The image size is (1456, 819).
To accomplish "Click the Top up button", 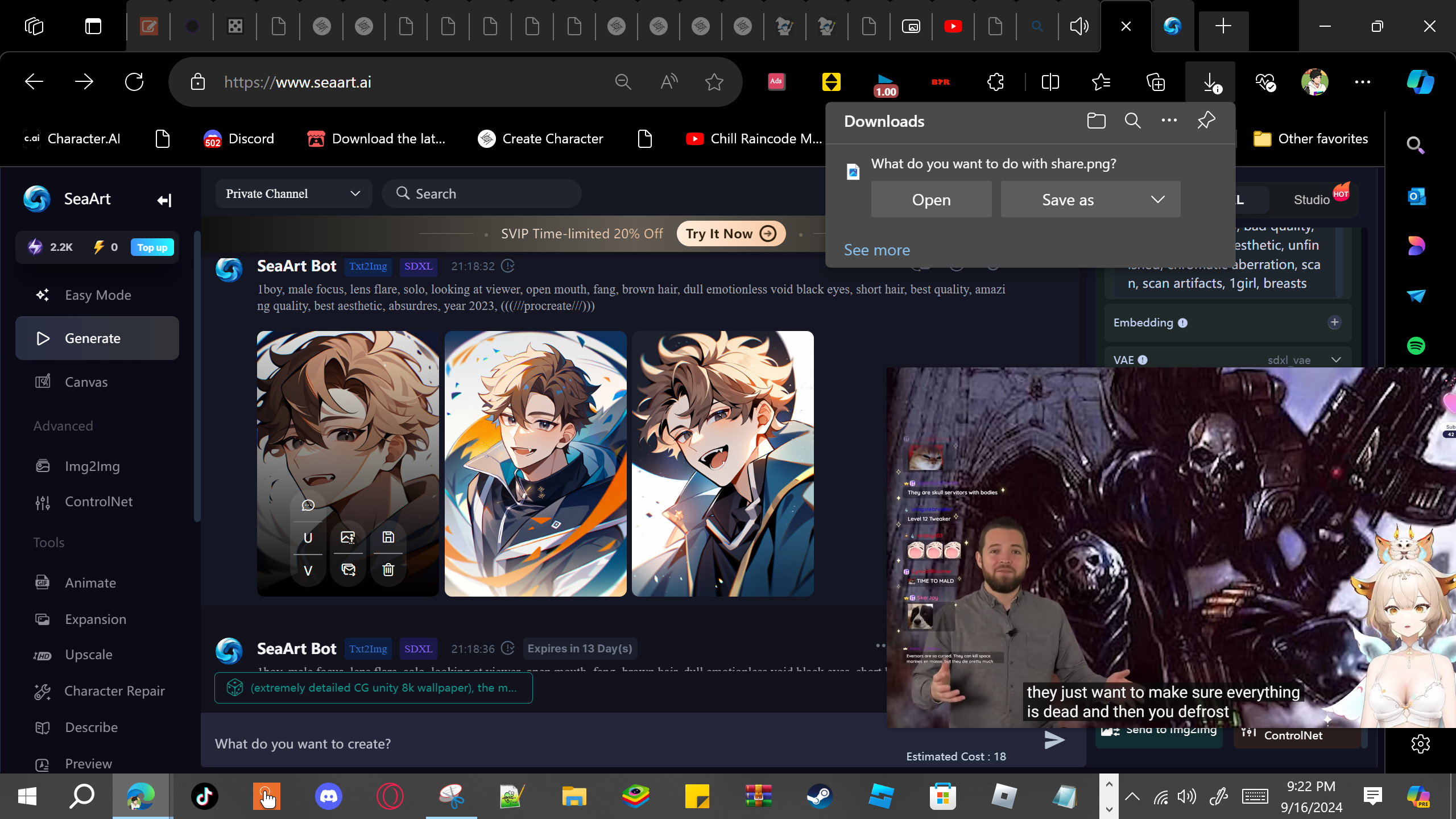I will click(152, 247).
